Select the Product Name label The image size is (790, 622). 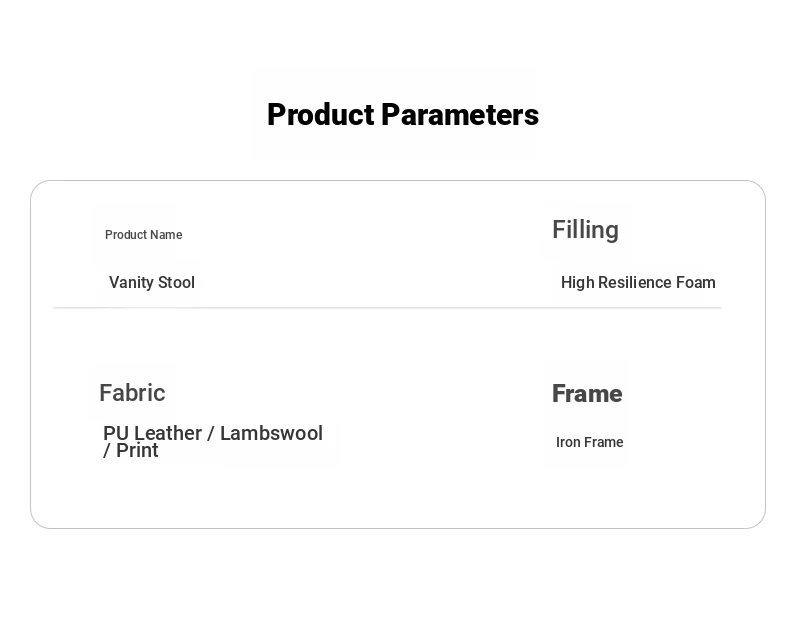pos(144,235)
